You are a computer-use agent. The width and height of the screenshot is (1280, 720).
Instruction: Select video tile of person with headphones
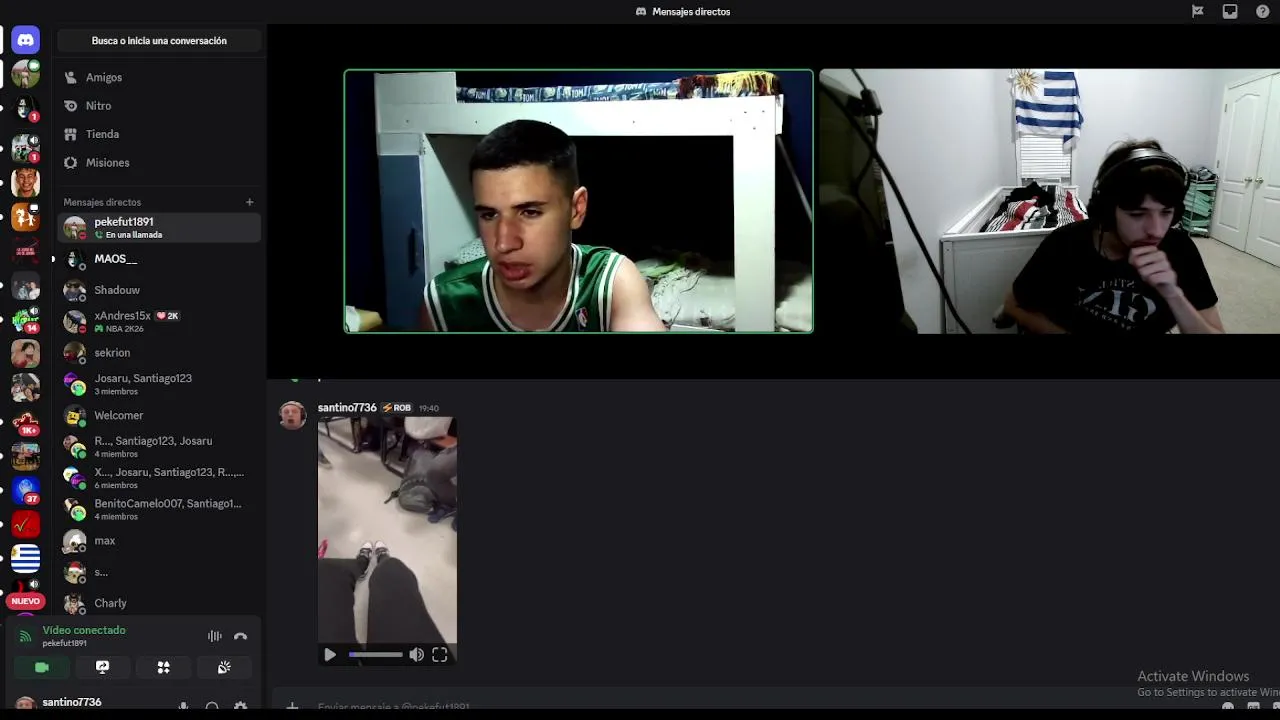(x=1049, y=201)
